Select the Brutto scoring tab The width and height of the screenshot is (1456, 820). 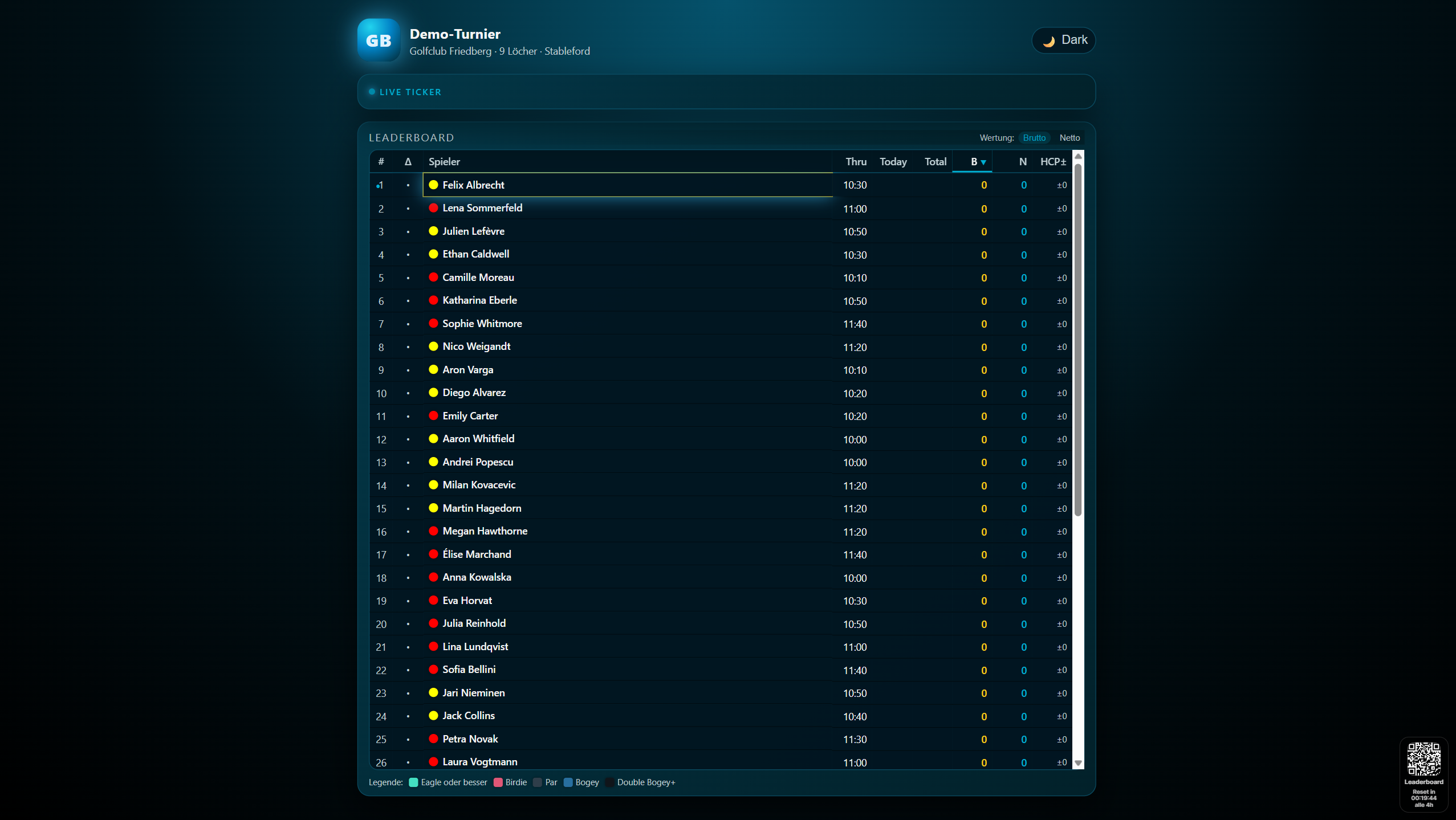point(1034,137)
